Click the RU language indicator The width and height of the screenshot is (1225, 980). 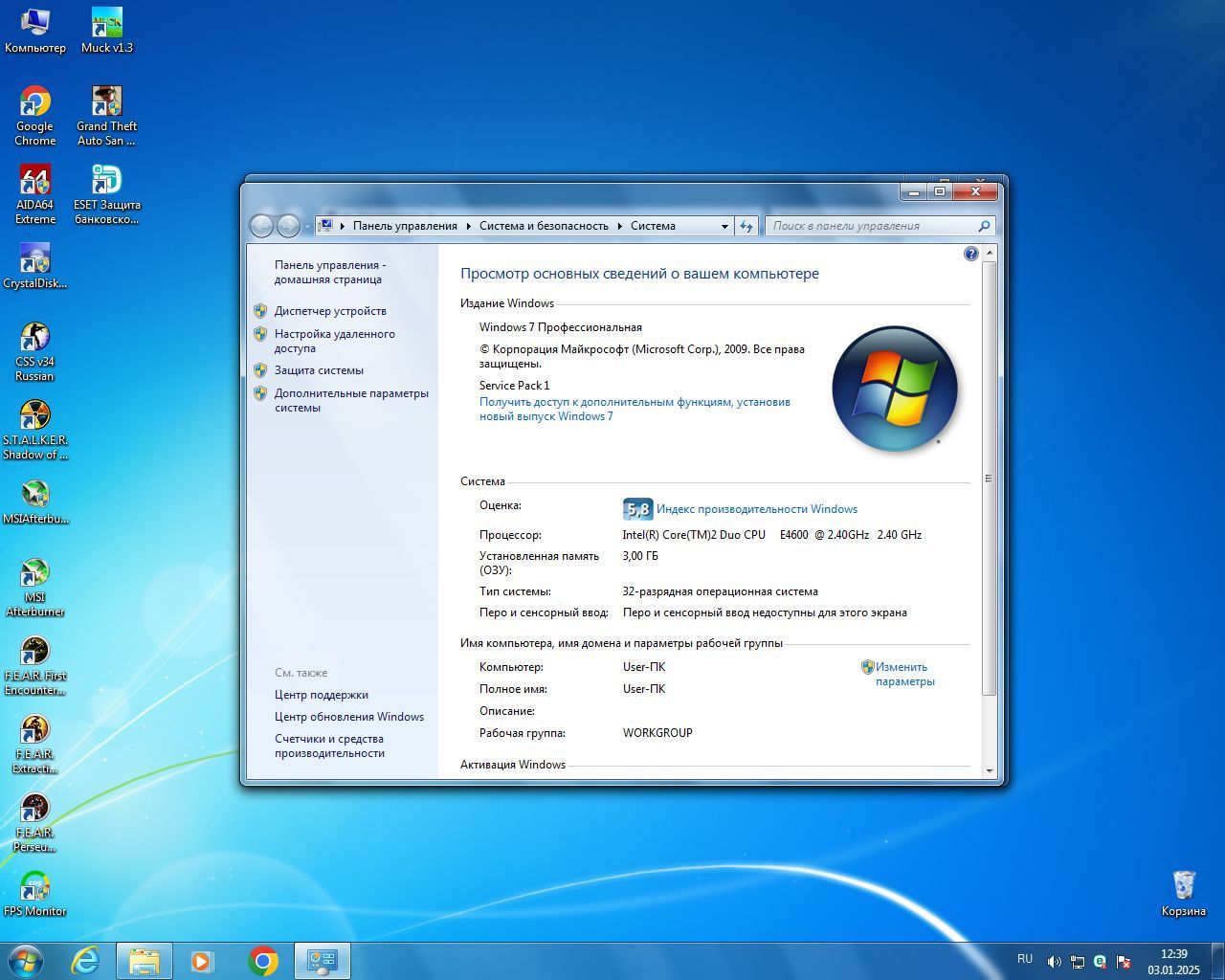point(1025,958)
